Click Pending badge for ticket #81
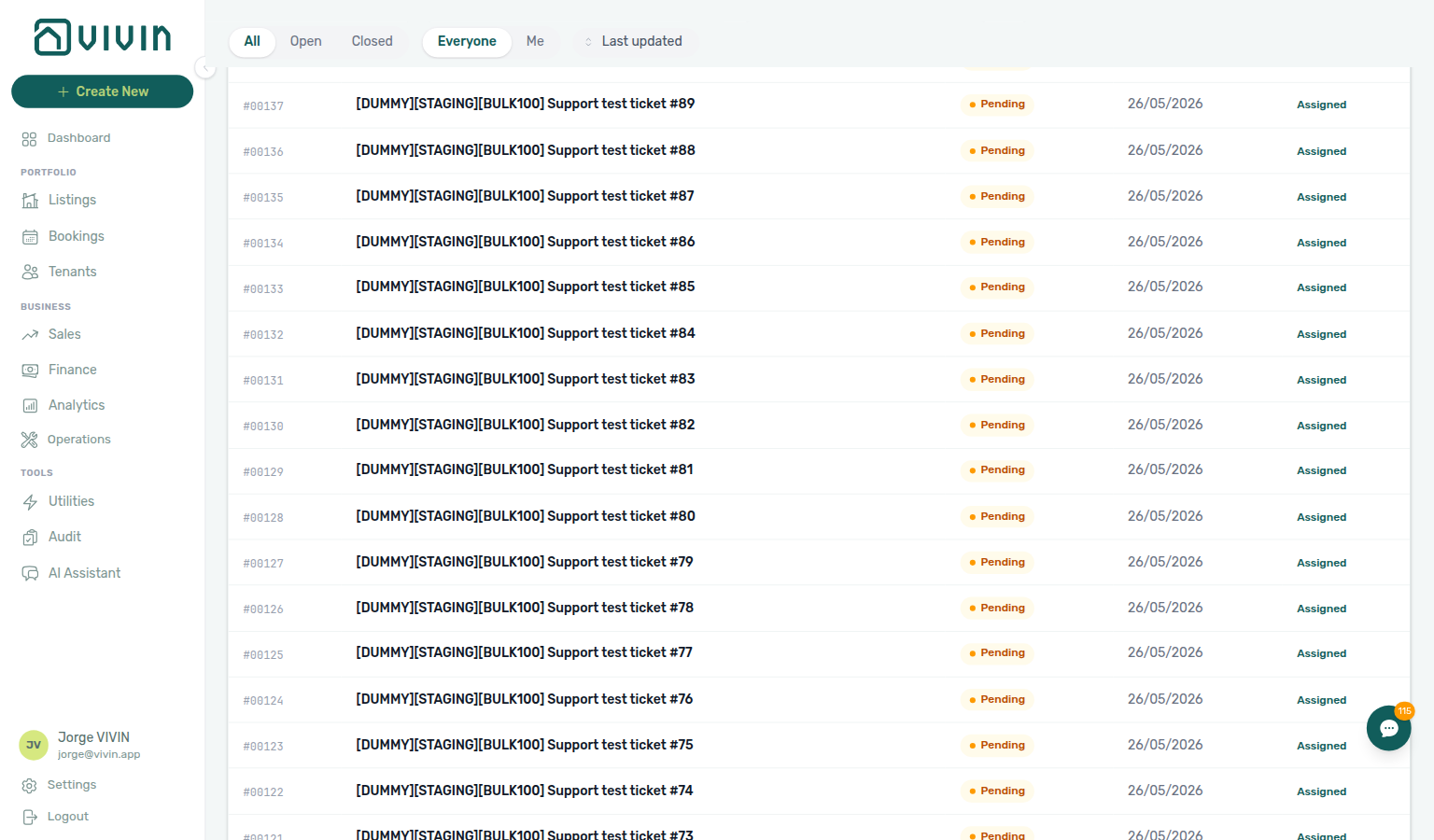Viewport: 1434px width, 840px height. pos(997,470)
